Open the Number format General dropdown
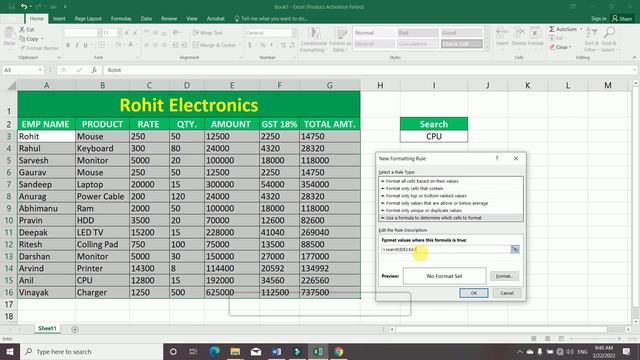 click(x=294, y=33)
